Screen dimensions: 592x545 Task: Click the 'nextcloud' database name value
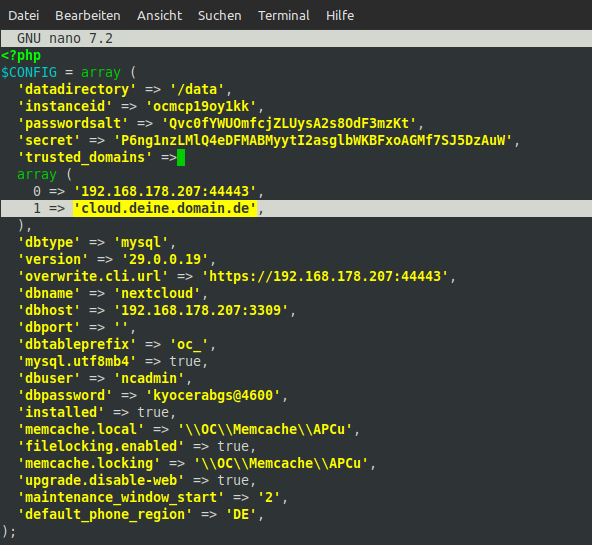click(157, 293)
